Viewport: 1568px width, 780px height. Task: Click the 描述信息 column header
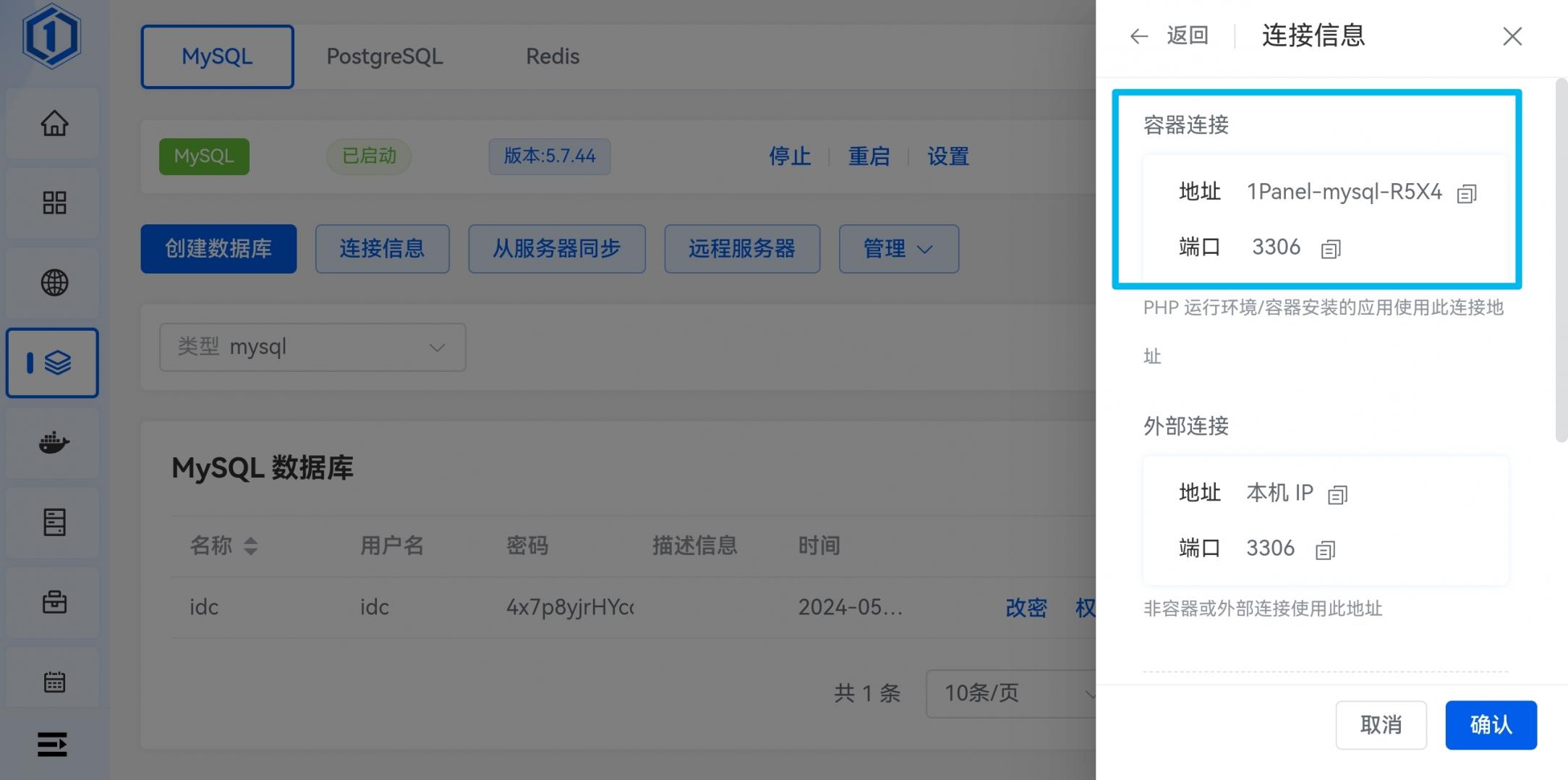point(695,546)
